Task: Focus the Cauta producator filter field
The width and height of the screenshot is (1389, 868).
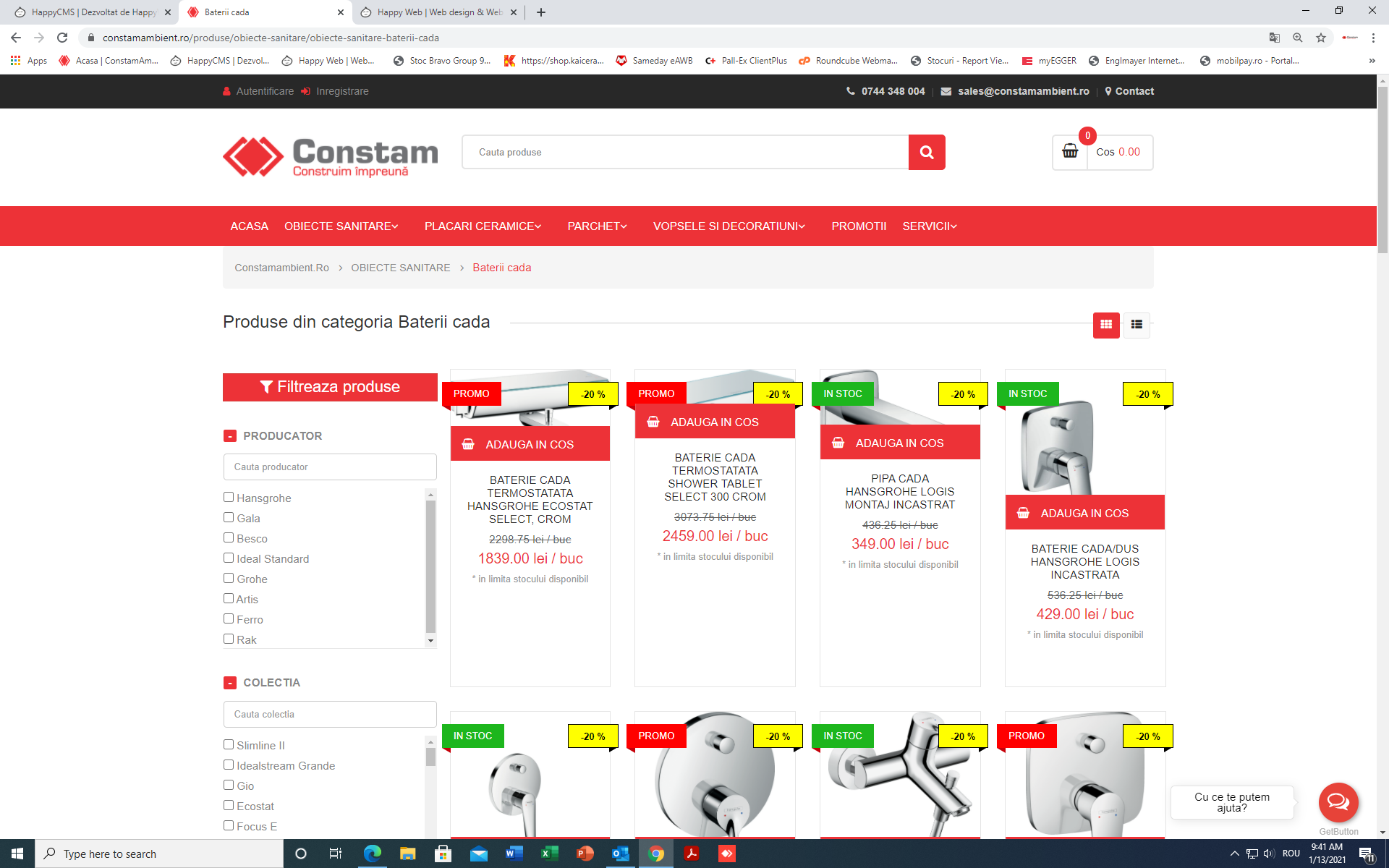Action: pos(330,467)
